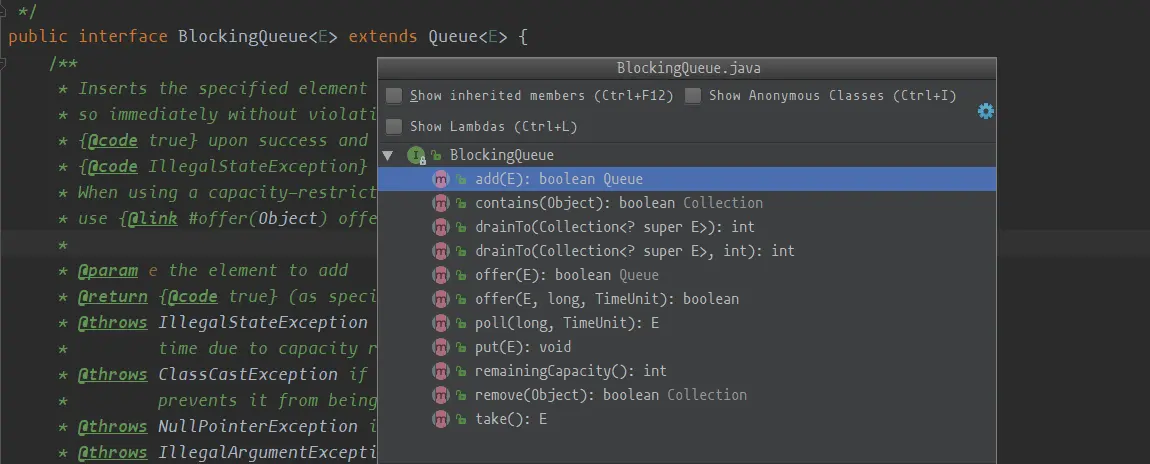Click method icon beside take()
This screenshot has height=464, width=1150.
[x=441, y=419]
